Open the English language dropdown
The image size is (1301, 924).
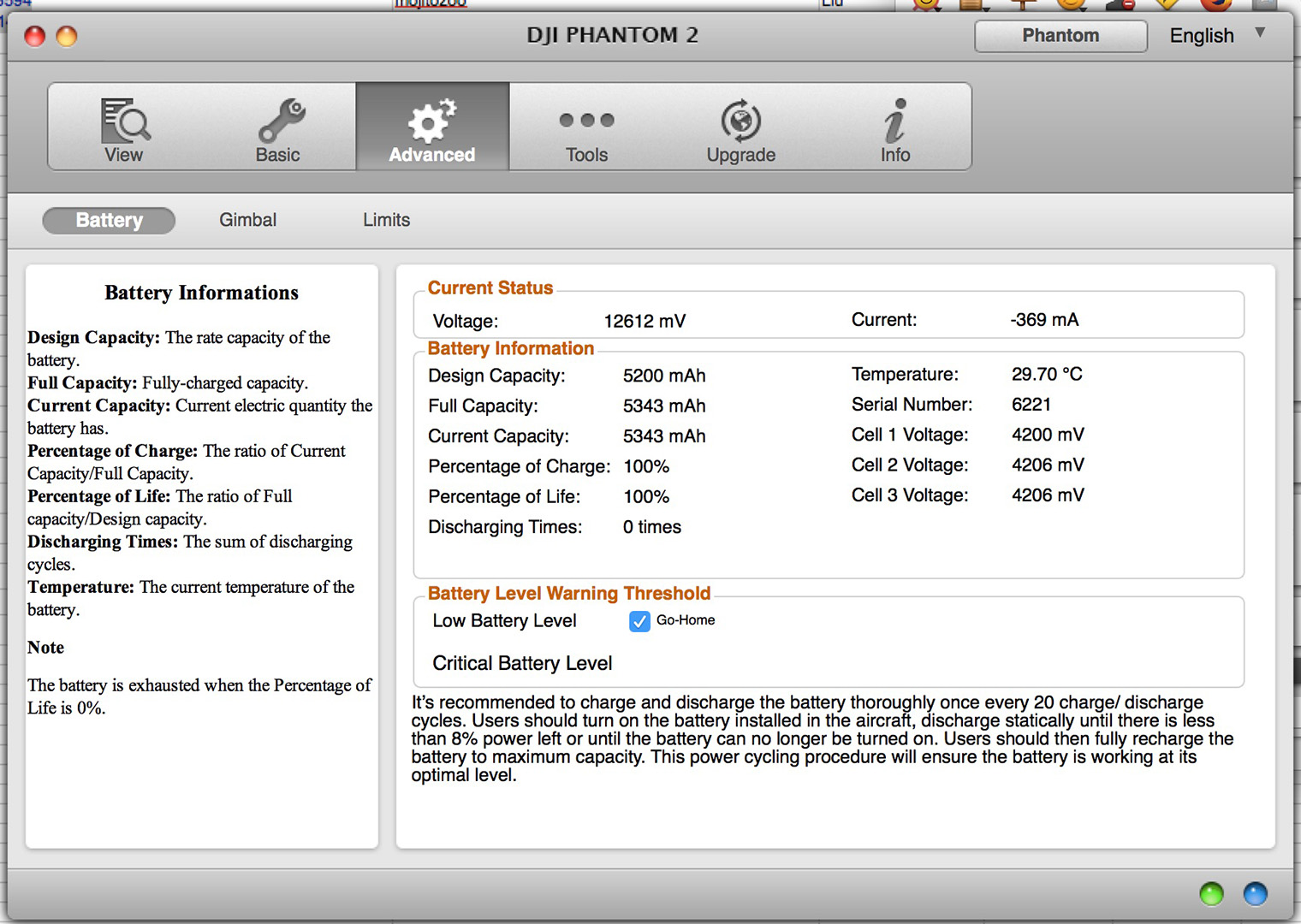pos(1217,35)
